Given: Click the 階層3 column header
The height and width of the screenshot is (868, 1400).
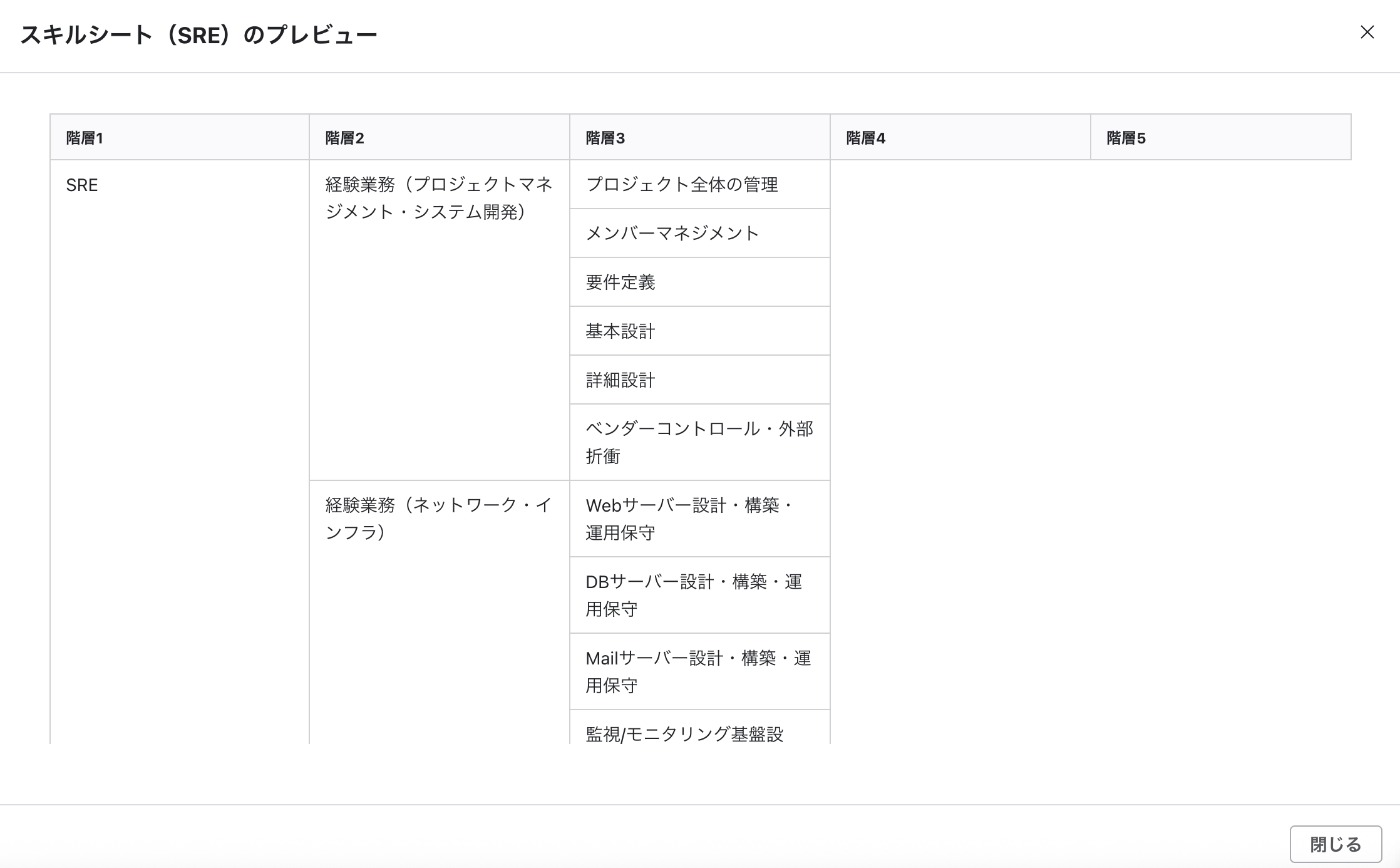Looking at the screenshot, I should pos(605,138).
